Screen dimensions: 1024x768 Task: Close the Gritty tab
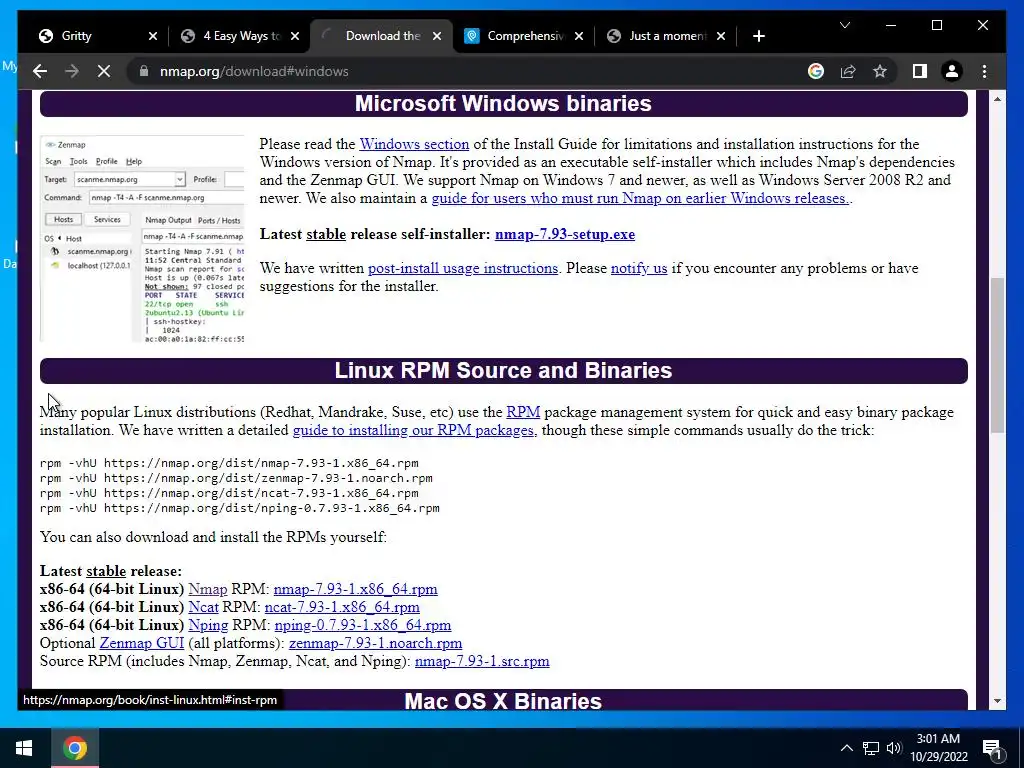153,36
